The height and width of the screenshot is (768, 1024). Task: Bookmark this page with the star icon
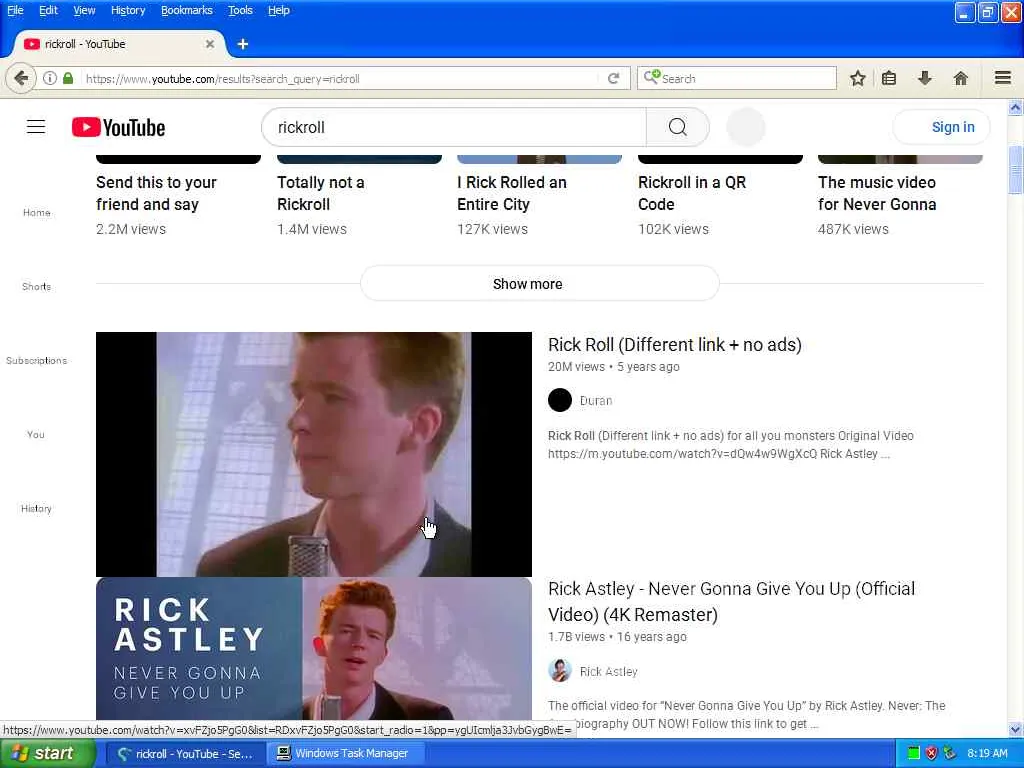point(857,78)
